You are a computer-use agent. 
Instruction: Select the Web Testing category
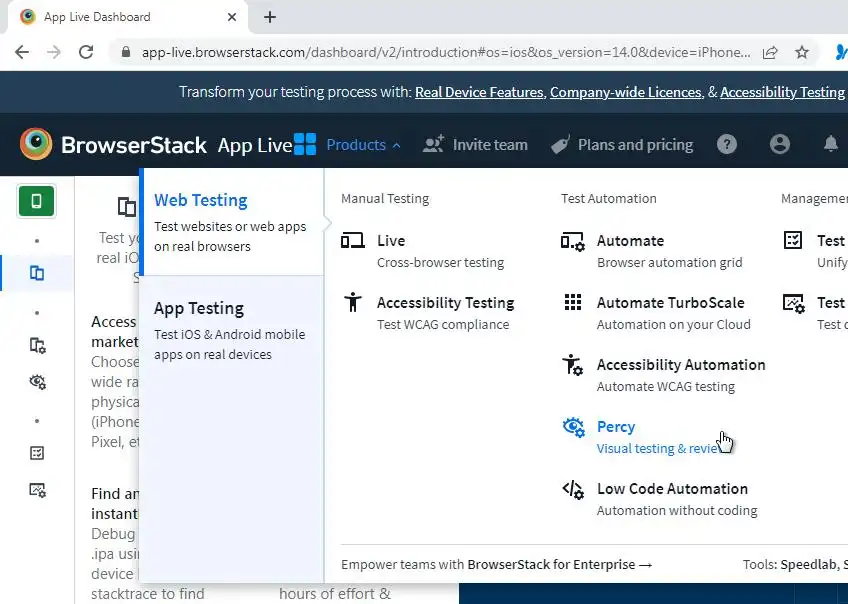tap(231, 222)
